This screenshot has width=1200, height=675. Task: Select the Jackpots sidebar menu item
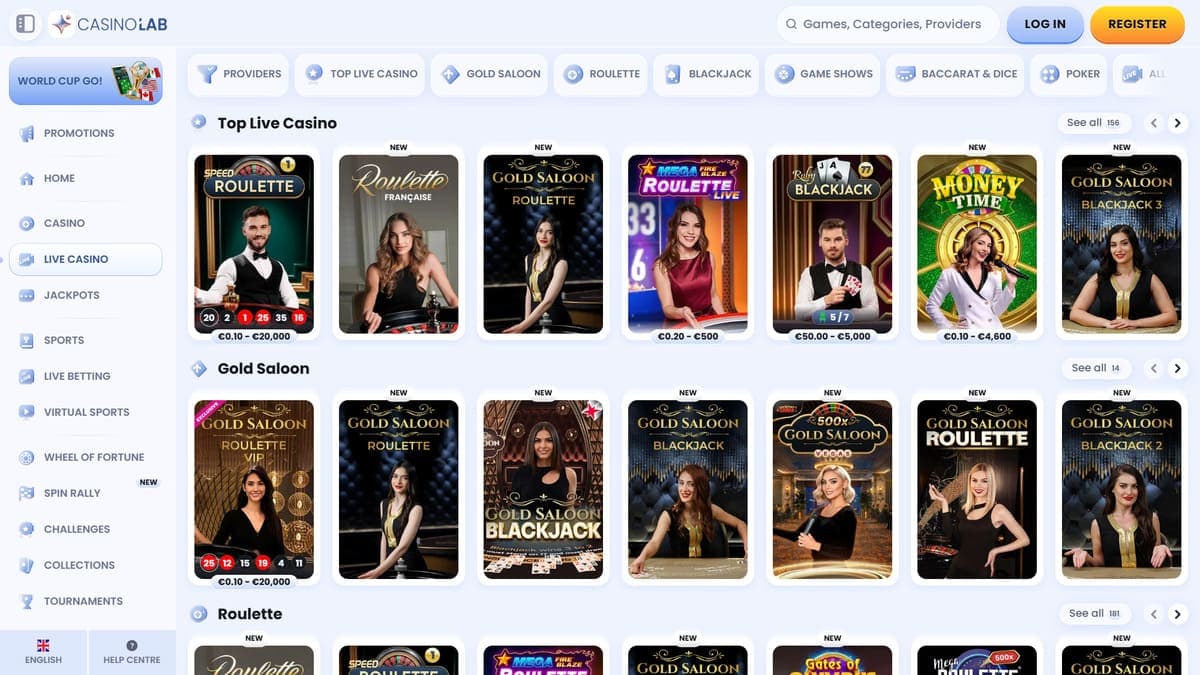click(85, 295)
